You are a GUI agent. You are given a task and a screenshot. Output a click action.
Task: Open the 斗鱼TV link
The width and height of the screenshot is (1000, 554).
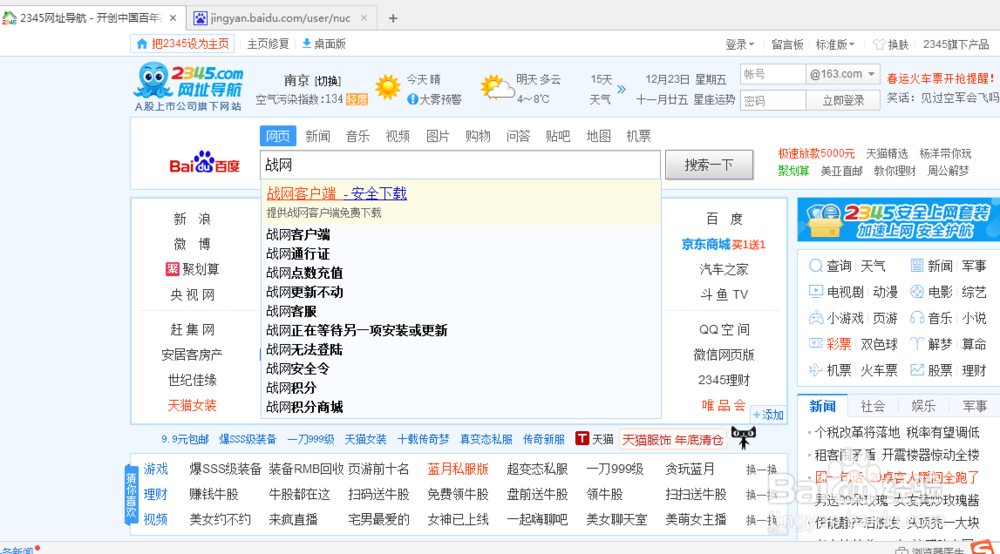click(723, 295)
